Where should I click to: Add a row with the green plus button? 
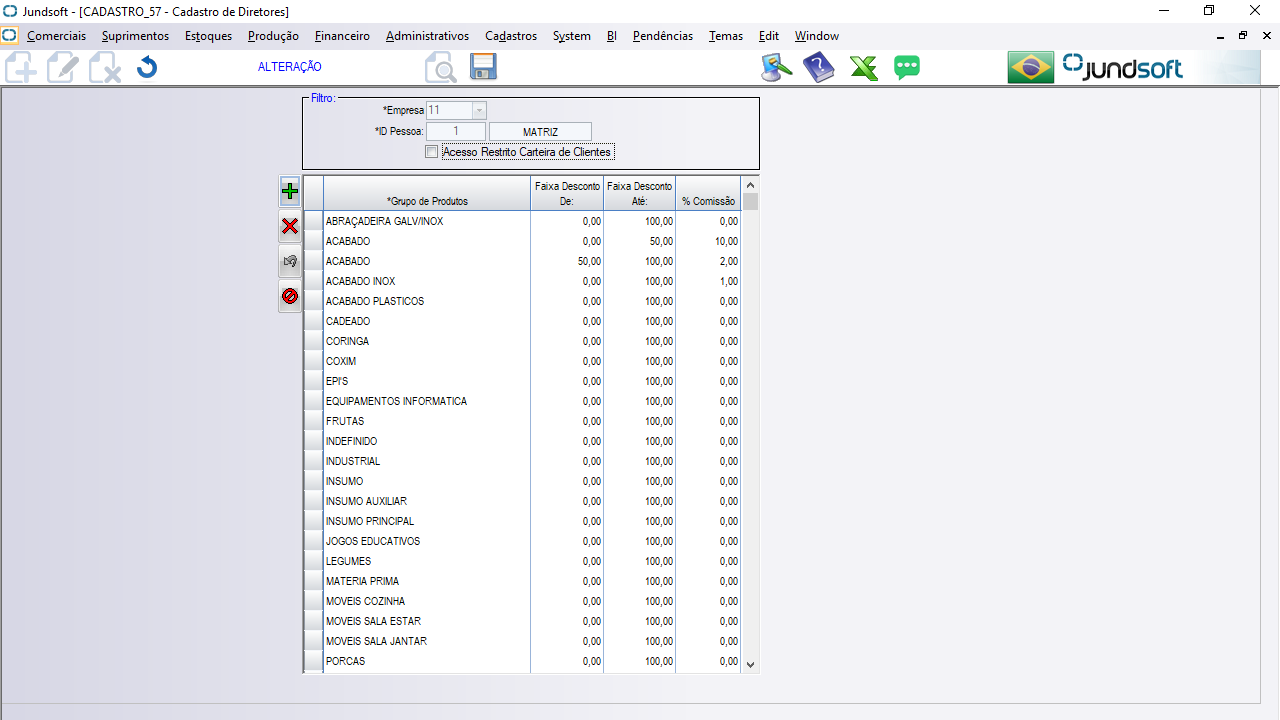pos(290,191)
